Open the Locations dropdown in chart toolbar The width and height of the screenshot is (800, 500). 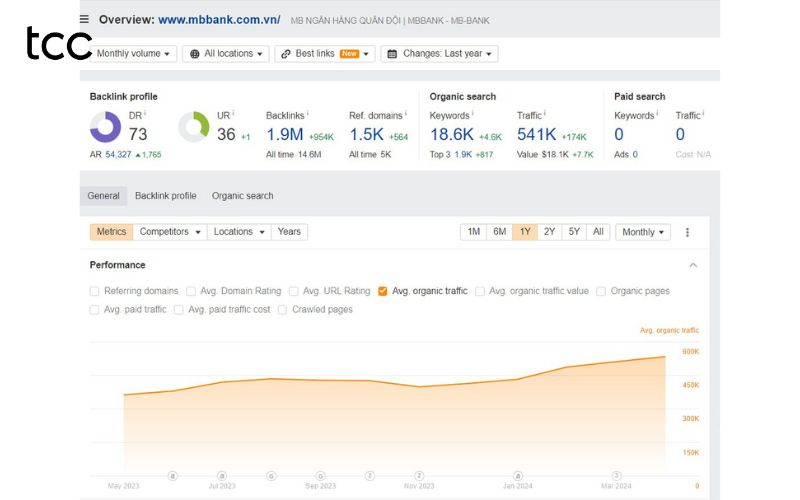[x=239, y=232]
